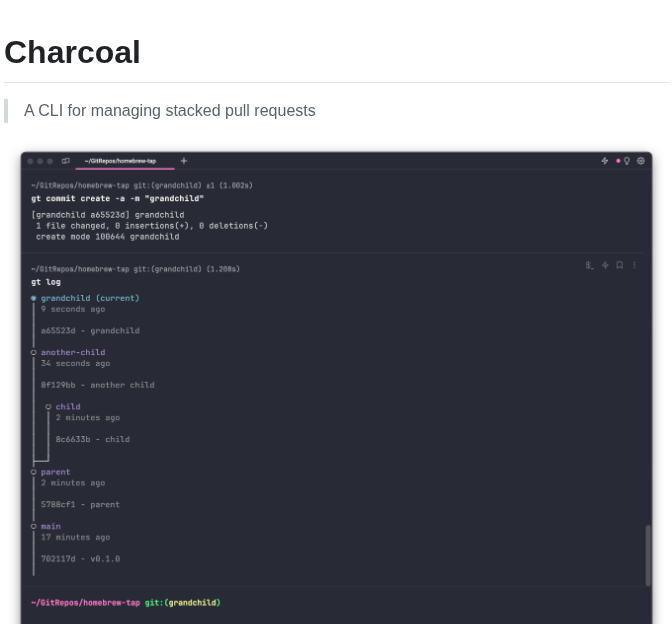Click the terminal's vertical scrollbar thumb
Image resolution: width=672 pixels, height=624 pixels.
pyautogui.click(x=648, y=555)
